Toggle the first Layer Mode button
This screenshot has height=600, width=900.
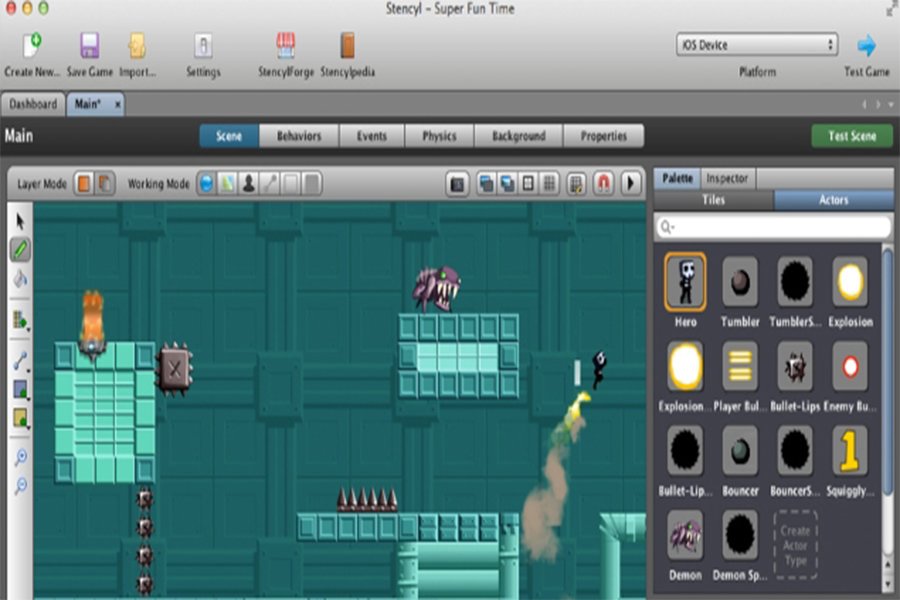84,184
